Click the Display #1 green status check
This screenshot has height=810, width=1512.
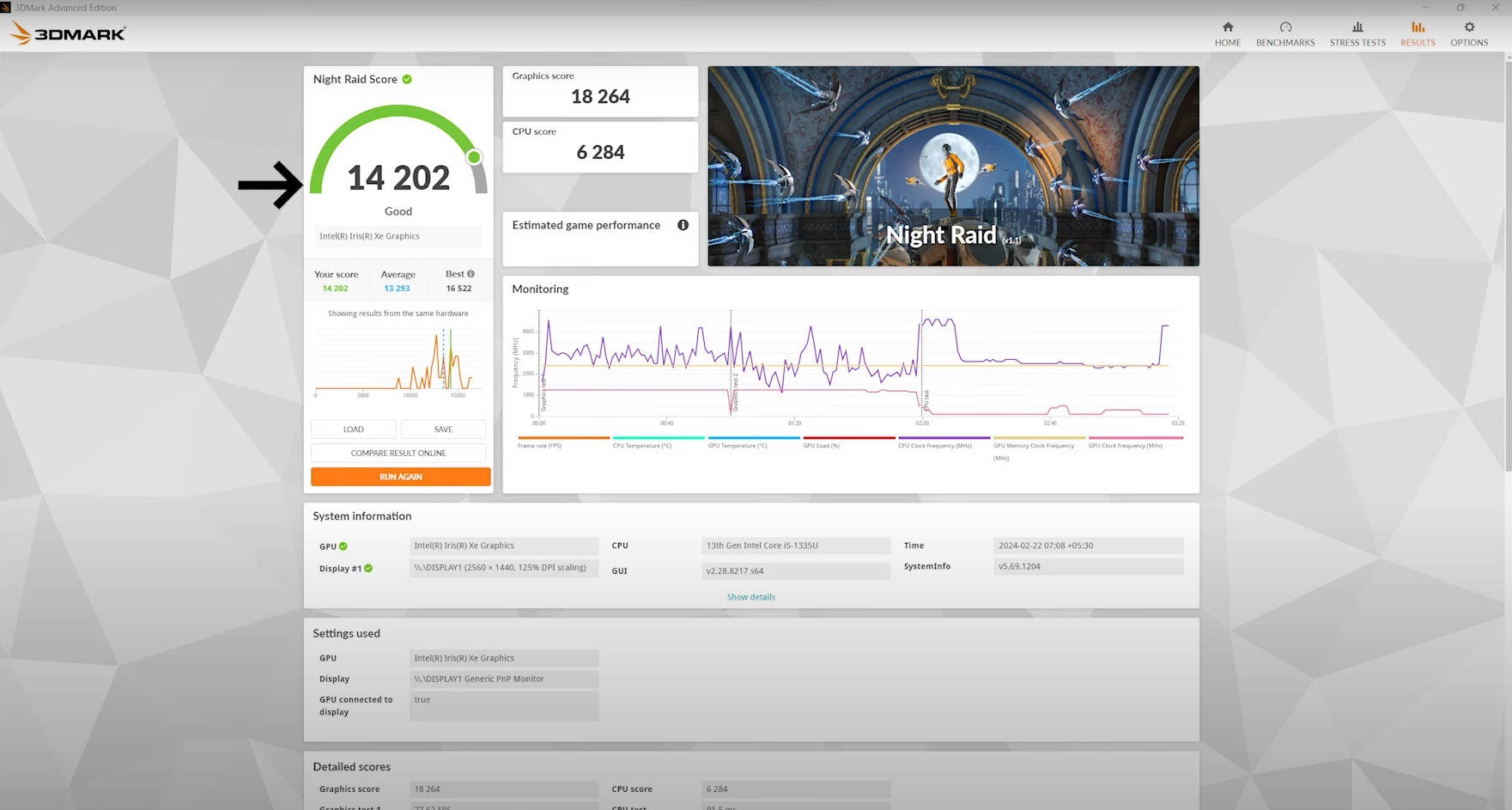[368, 569]
